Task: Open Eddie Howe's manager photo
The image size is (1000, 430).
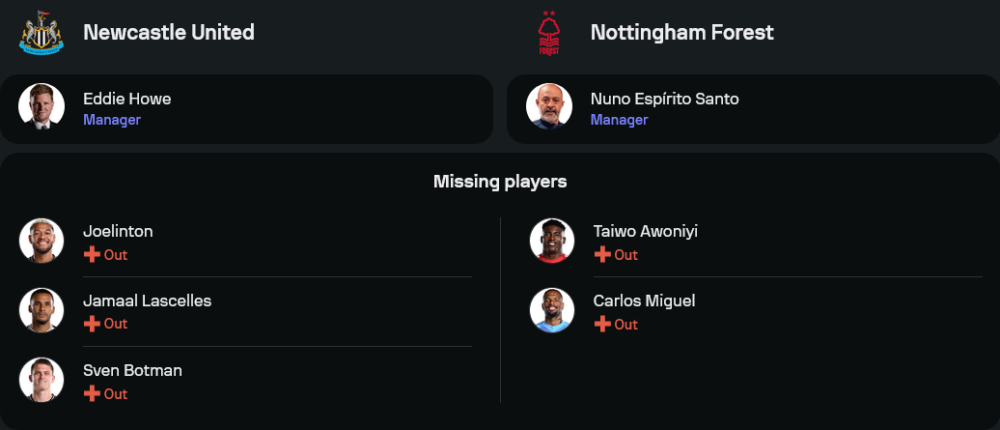Action: click(x=41, y=107)
